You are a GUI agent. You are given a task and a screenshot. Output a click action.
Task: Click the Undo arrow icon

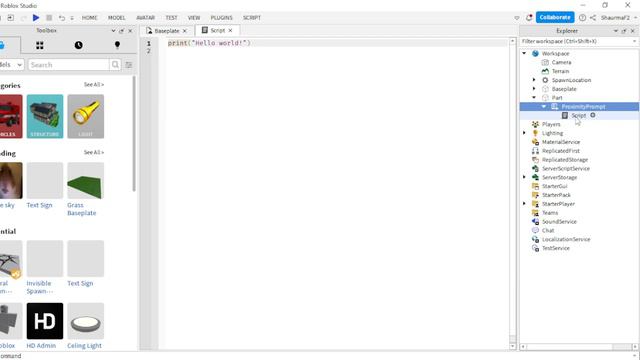[x=62, y=18]
